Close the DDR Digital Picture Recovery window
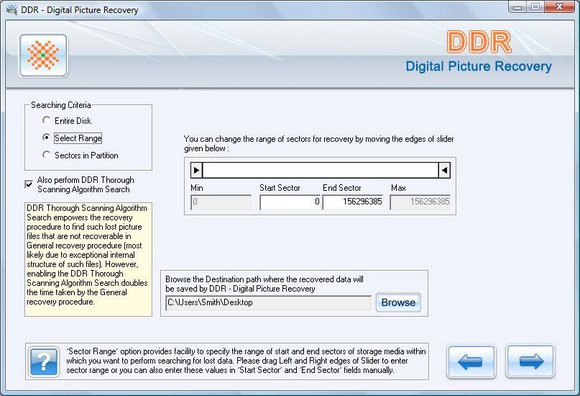The height and width of the screenshot is (396, 580). click(559, 7)
